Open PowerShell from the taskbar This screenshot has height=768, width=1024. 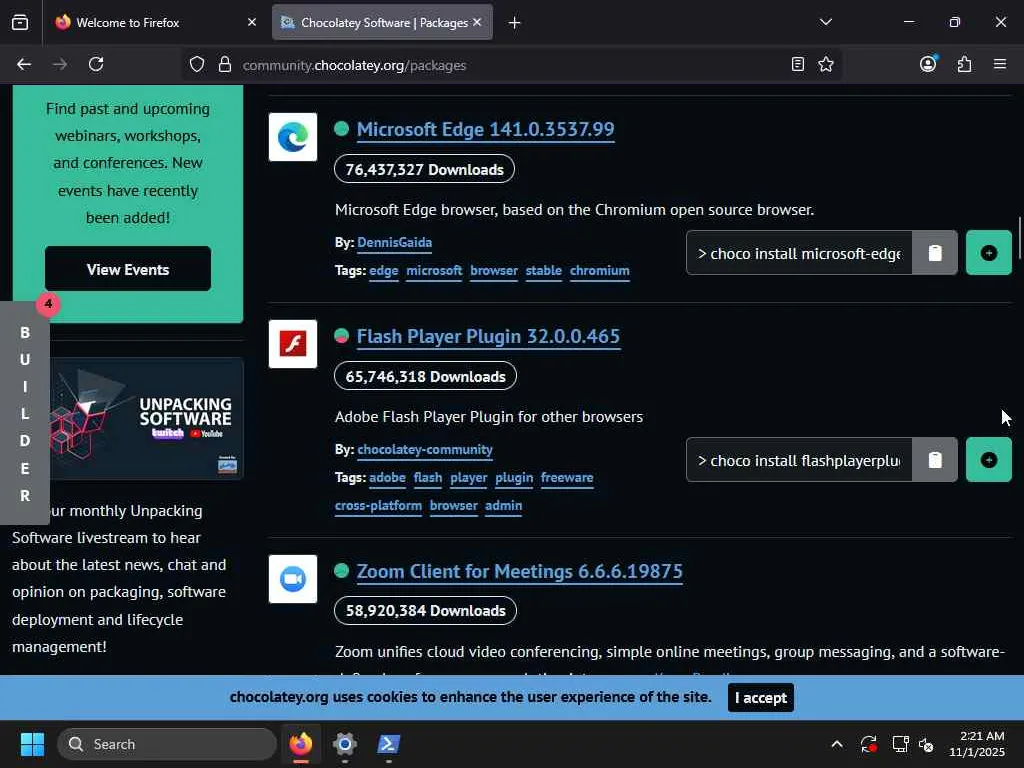pos(389,744)
